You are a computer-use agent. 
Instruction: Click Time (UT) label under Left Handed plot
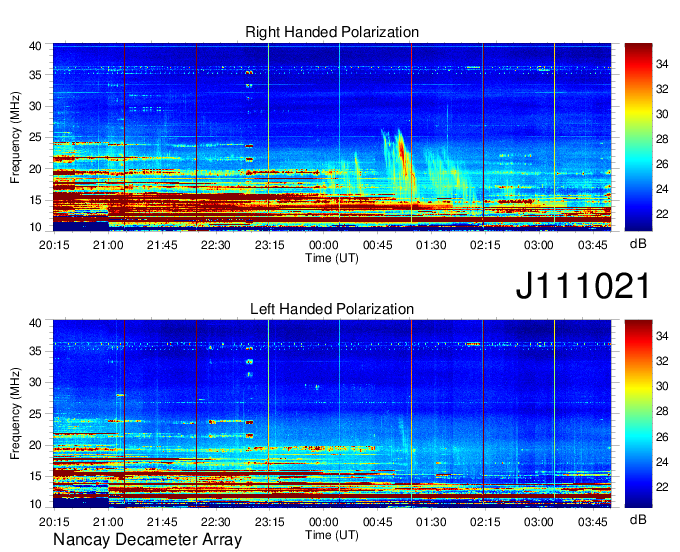(x=332, y=535)
